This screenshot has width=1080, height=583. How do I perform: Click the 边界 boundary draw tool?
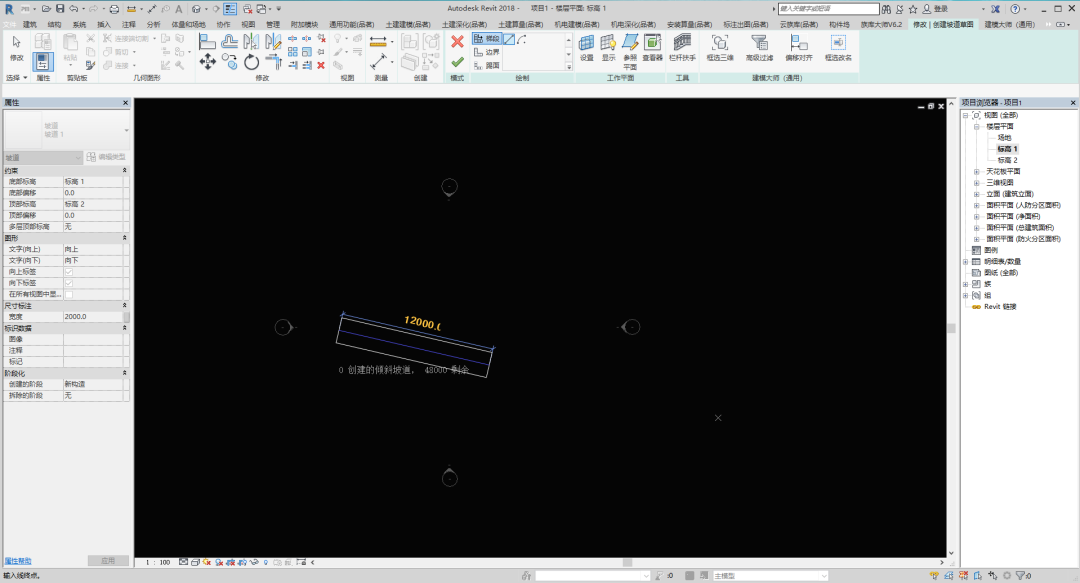[486, 52]
